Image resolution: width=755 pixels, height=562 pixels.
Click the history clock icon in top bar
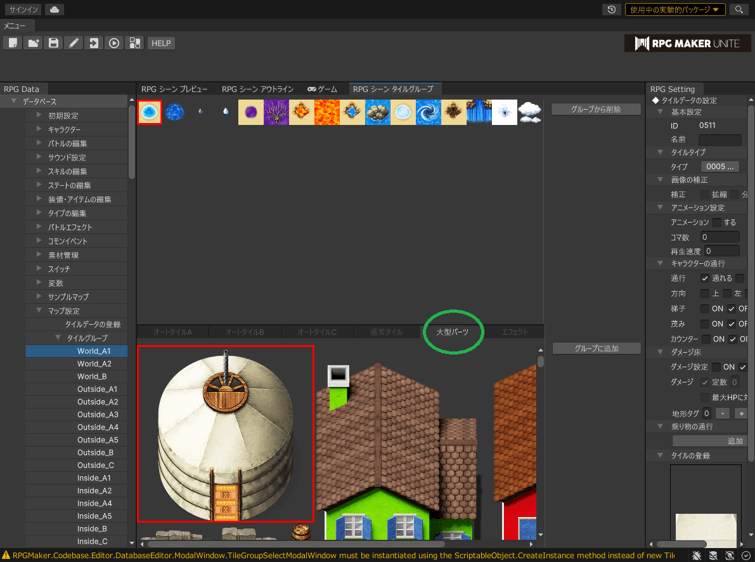click(611, 9)
